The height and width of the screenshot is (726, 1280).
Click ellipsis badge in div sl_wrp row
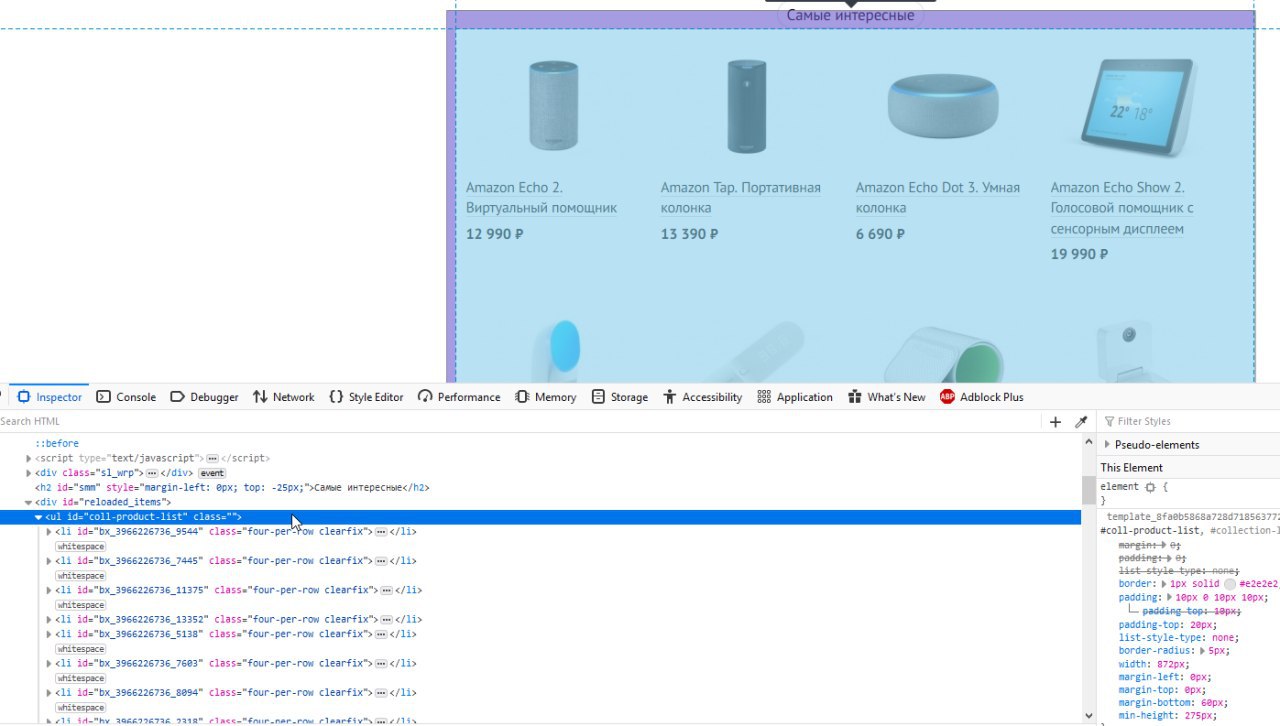pyautogui.click(x=152, y=473)
